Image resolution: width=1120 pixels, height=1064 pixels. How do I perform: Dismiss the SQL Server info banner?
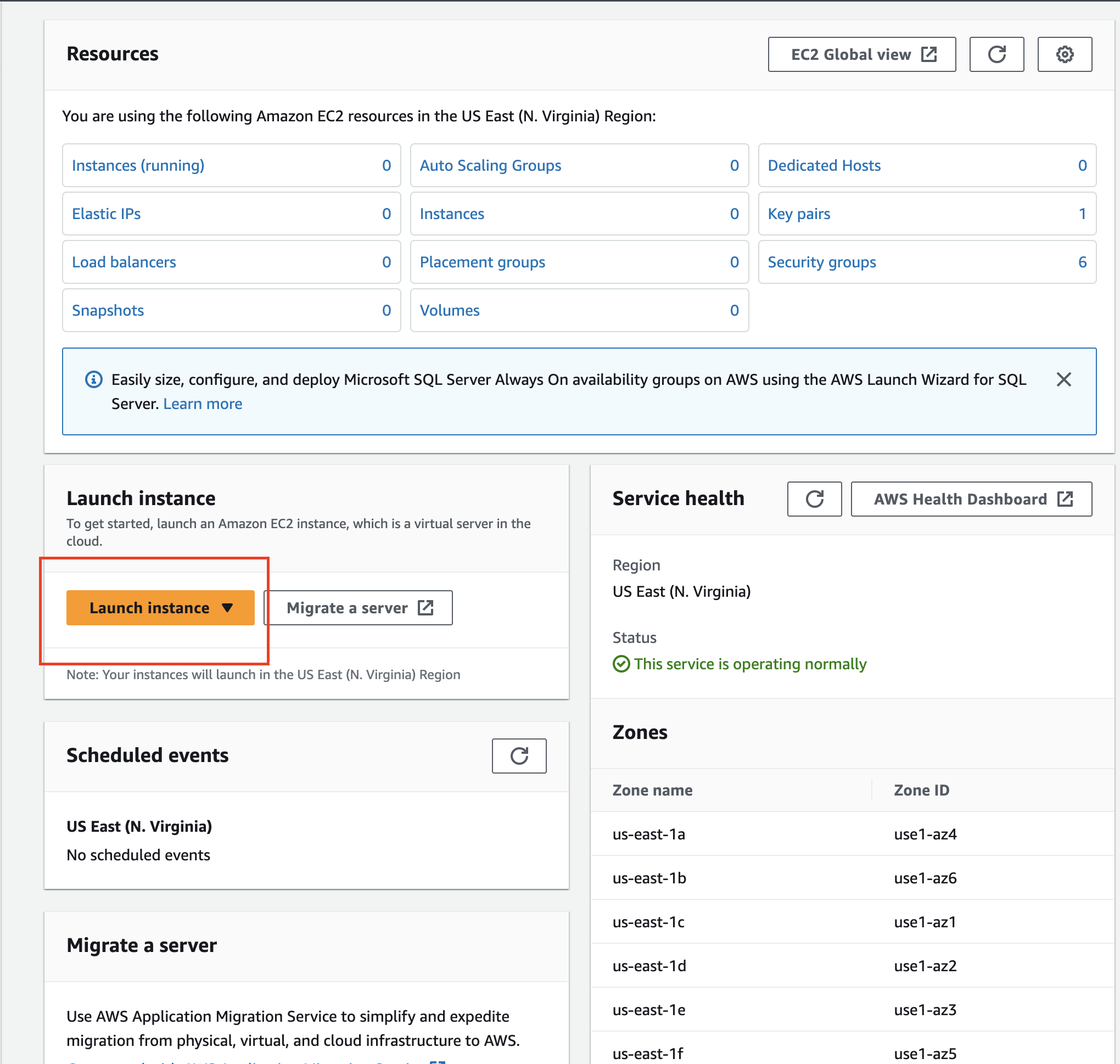(1063, 379)
